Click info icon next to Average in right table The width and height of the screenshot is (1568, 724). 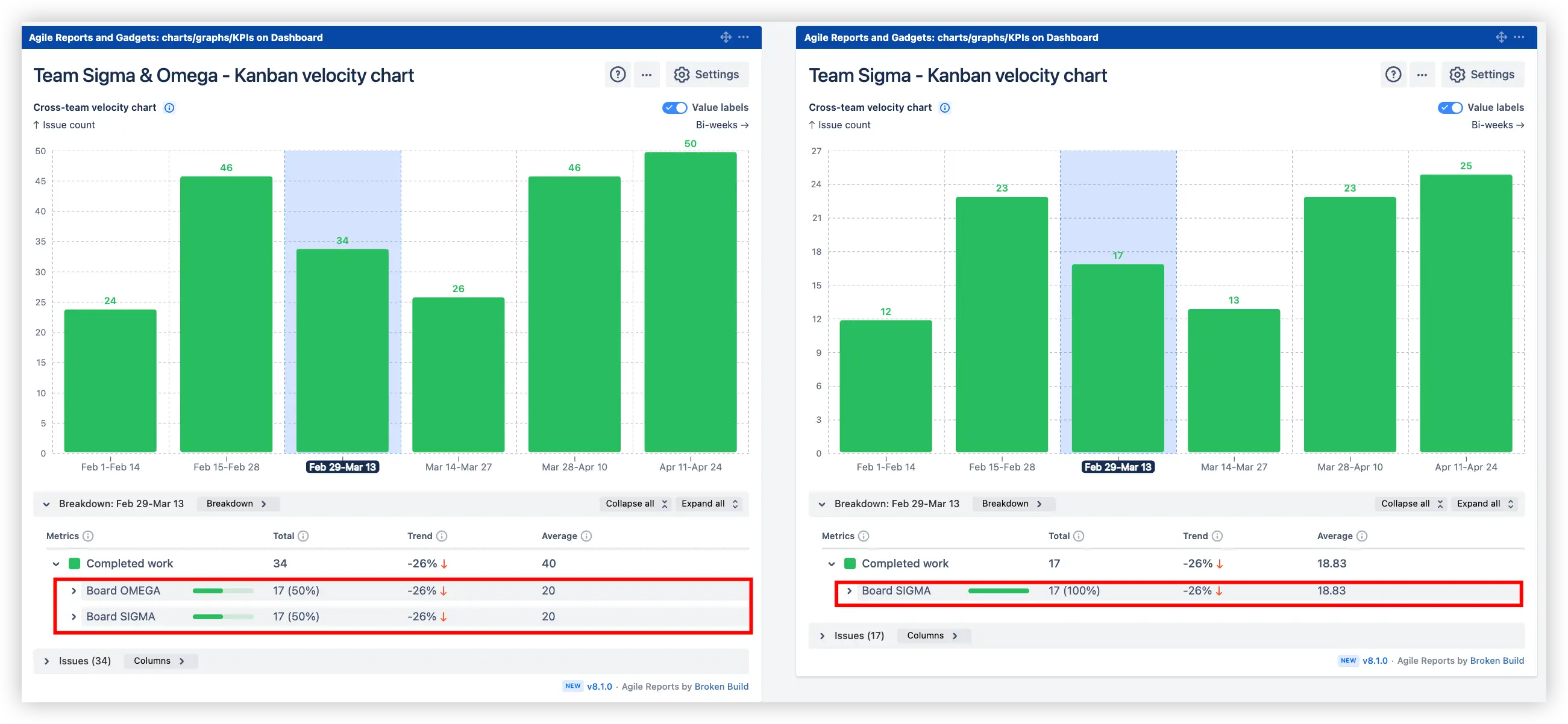point(1362,536)
